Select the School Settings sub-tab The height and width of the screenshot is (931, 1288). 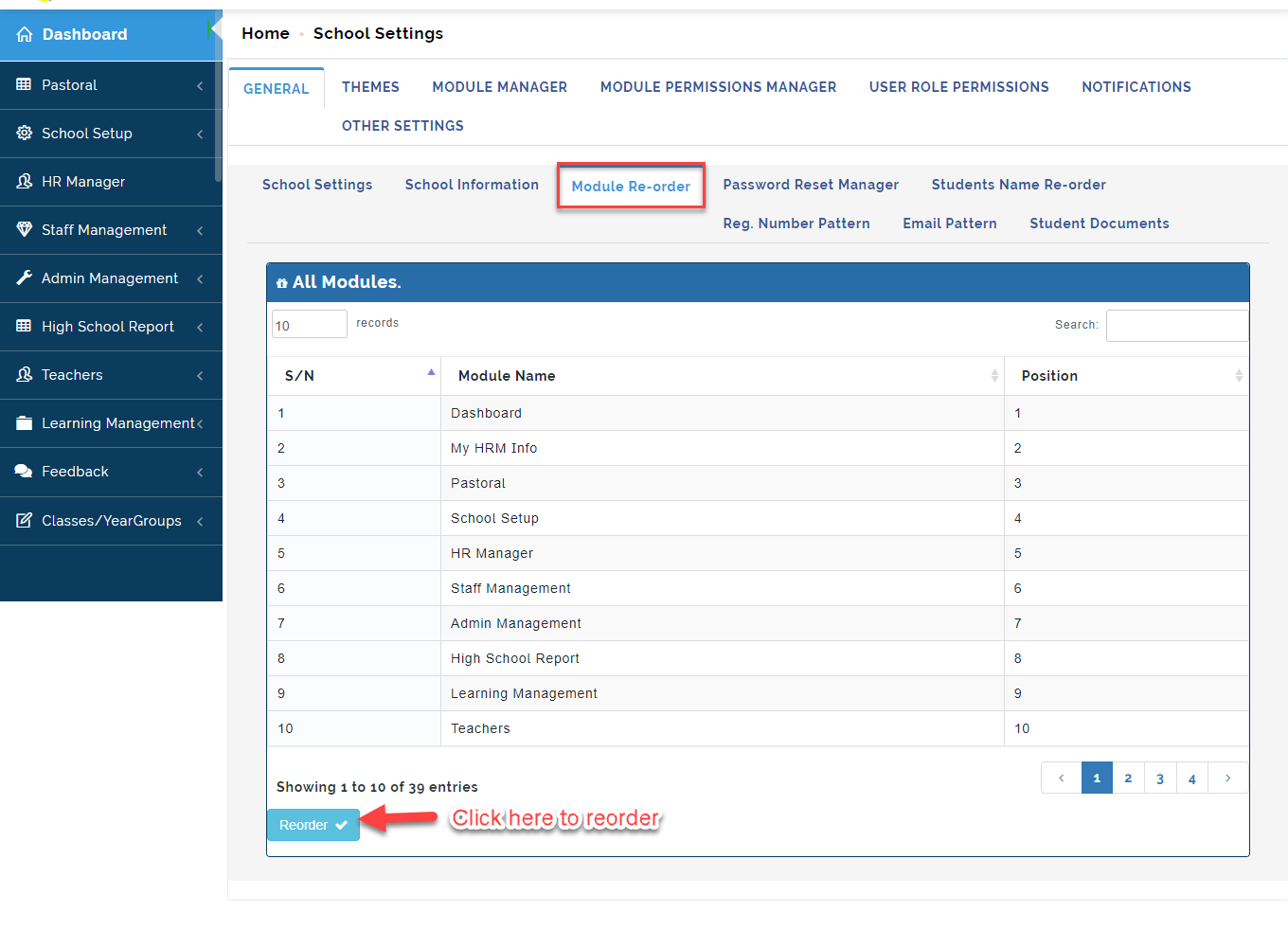coord(317,185)
